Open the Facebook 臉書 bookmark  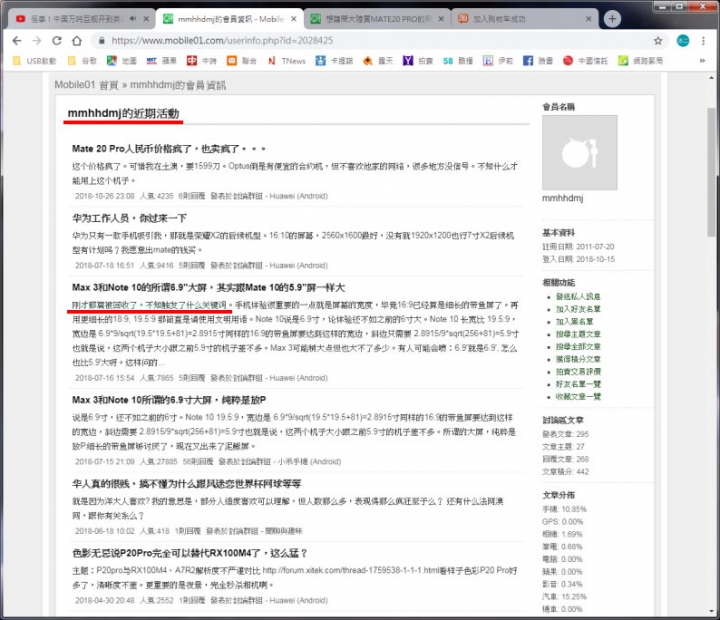click(x=538, y=61)
